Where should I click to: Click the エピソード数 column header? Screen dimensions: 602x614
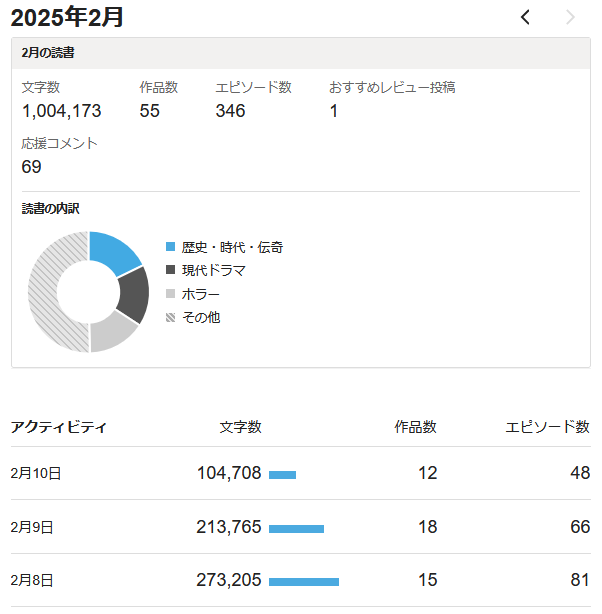[x=547, y=427]
